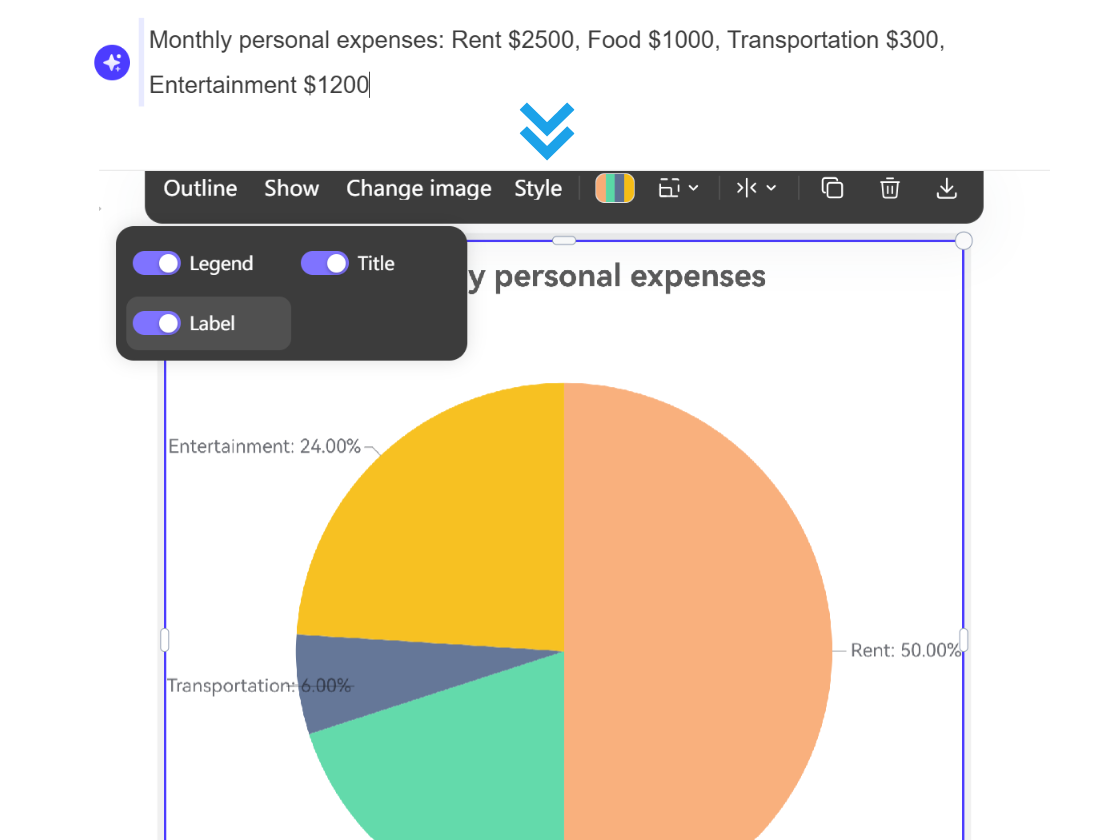Click the orange Rent pie slice

click(700, 600)
